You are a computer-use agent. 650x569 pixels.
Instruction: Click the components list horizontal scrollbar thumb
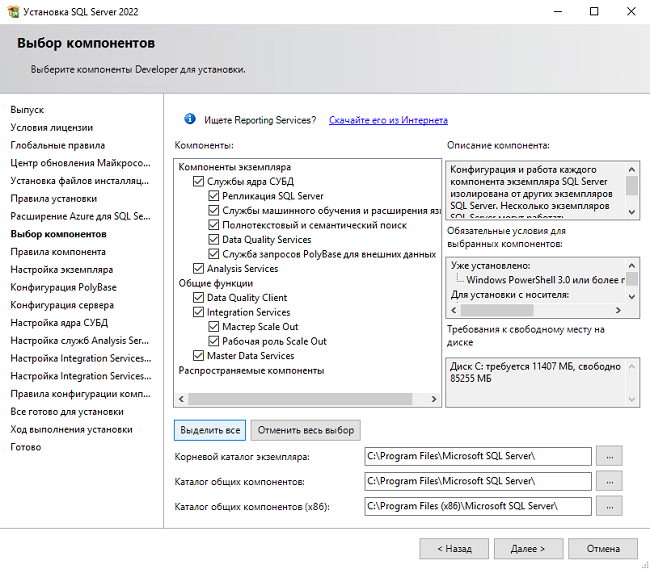pos(300,399)
